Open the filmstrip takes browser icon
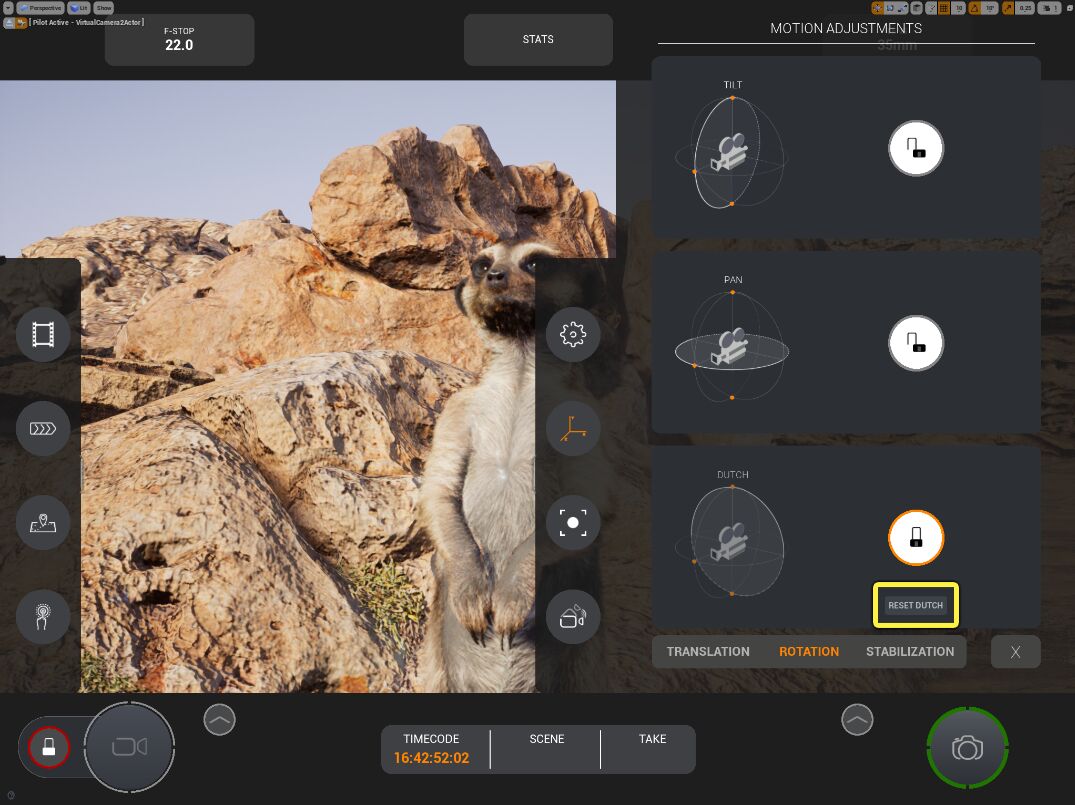Screen dimensions: 1075x805 tap(43, 334)
